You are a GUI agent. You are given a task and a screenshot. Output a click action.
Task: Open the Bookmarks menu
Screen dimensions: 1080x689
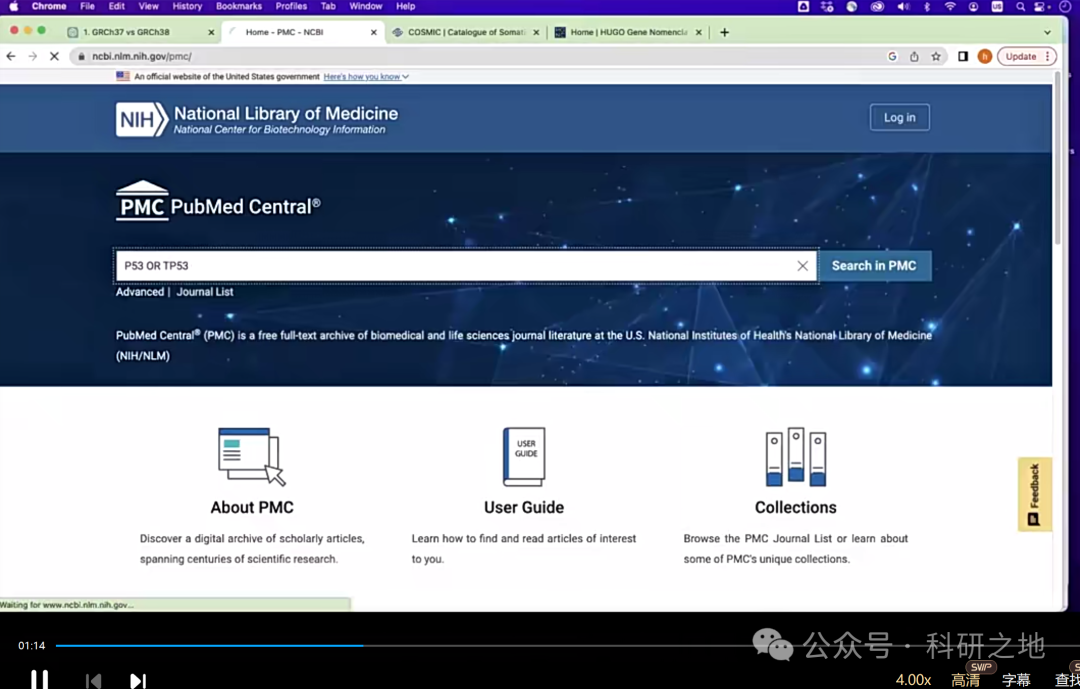pyautogui.click(x=239, y=6)
